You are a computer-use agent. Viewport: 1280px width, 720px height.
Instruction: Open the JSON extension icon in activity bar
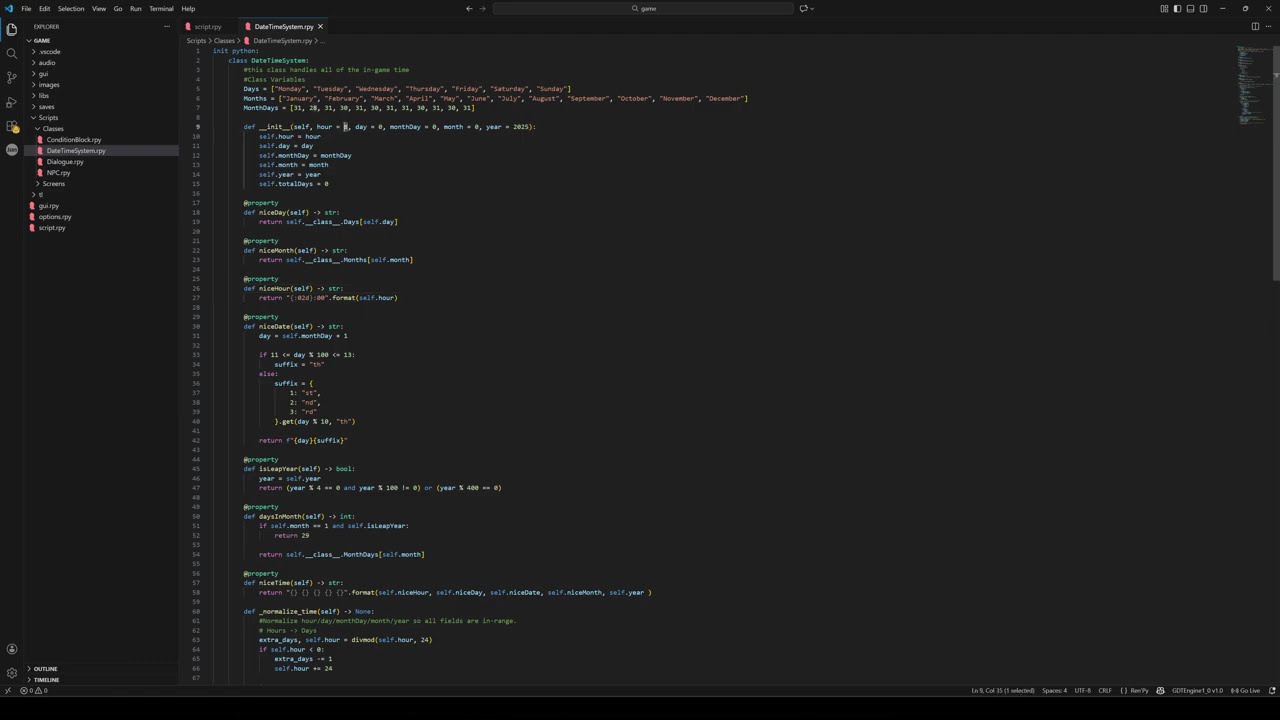coord(12,150)
